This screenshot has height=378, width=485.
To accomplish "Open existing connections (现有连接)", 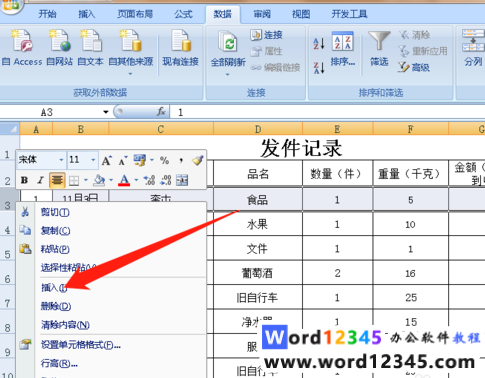I will (x=180, y=48).
